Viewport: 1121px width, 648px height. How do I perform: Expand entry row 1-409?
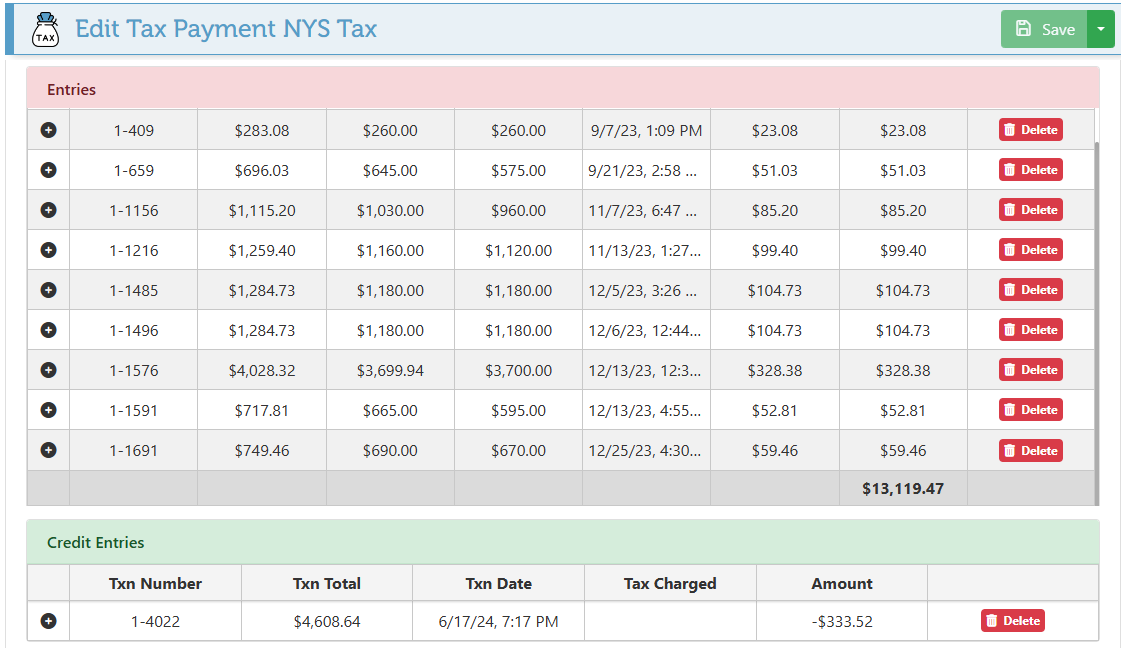tap(48, 130)
